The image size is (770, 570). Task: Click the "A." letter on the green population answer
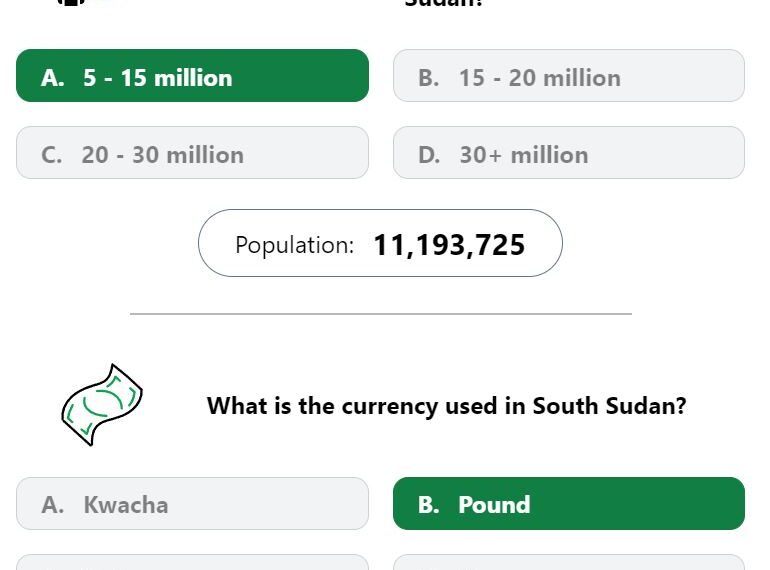tap(53, 78)
